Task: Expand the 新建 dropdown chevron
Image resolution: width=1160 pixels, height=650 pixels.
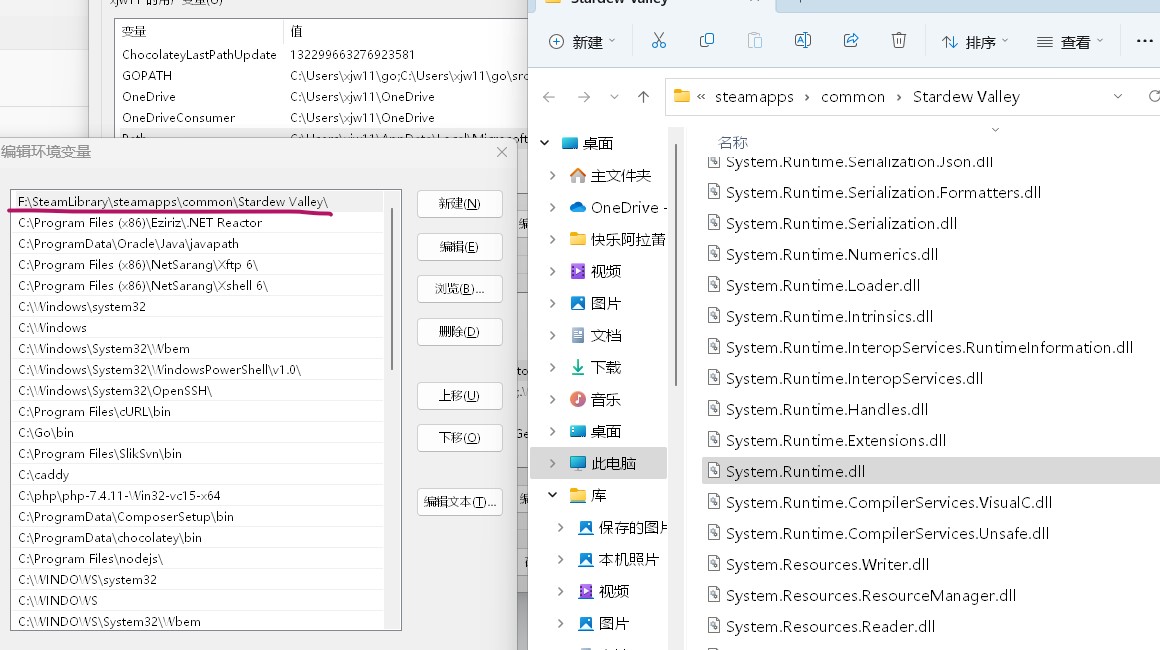Action: [x=614, y=40]
